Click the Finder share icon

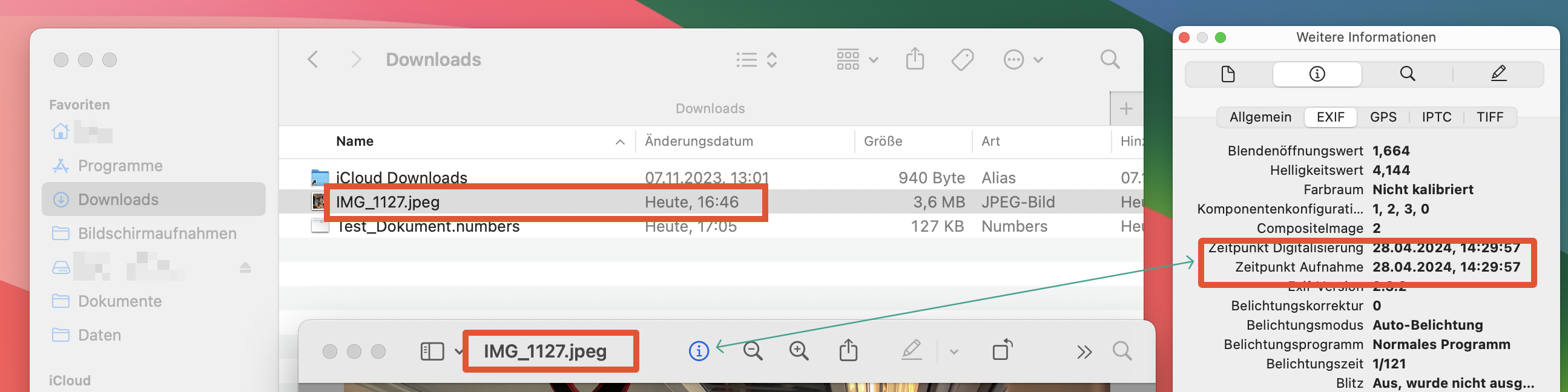point(915,60)
